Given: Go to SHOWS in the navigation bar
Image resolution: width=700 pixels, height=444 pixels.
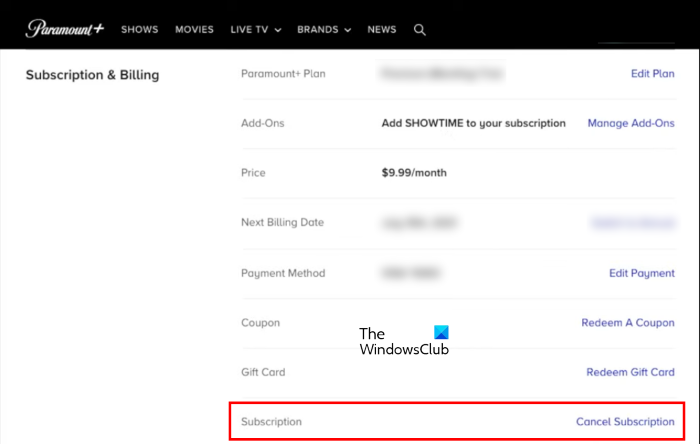Looking at the screenshot, I should [x=140, y=30].
